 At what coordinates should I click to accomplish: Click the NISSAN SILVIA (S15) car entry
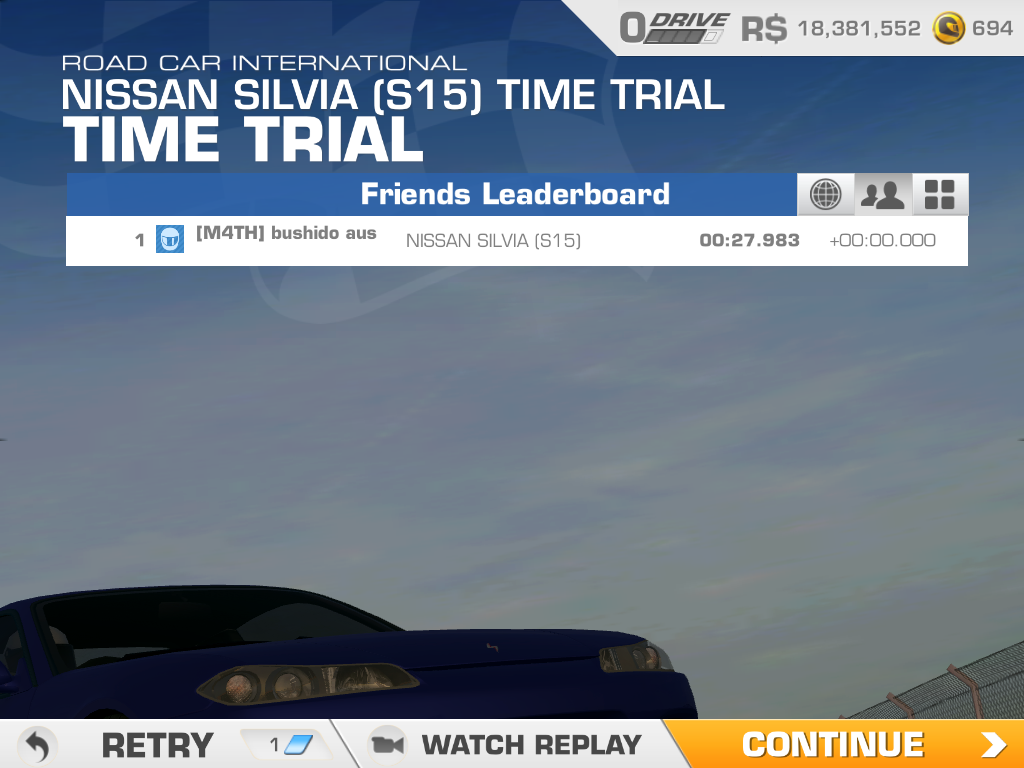pyautogui.click(x=493, y=241)
